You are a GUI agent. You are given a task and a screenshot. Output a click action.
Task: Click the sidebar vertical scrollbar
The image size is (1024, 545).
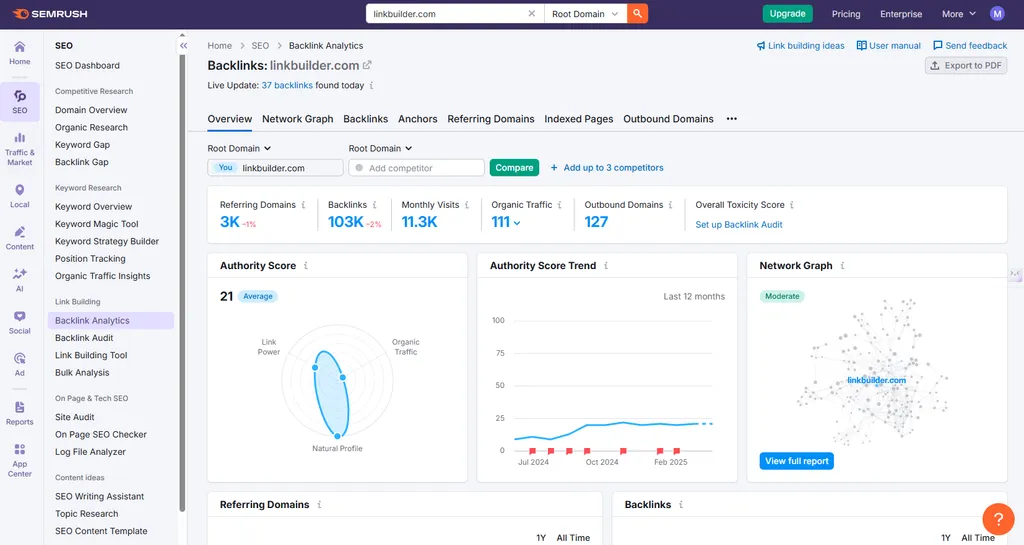[x=182, y=281]
